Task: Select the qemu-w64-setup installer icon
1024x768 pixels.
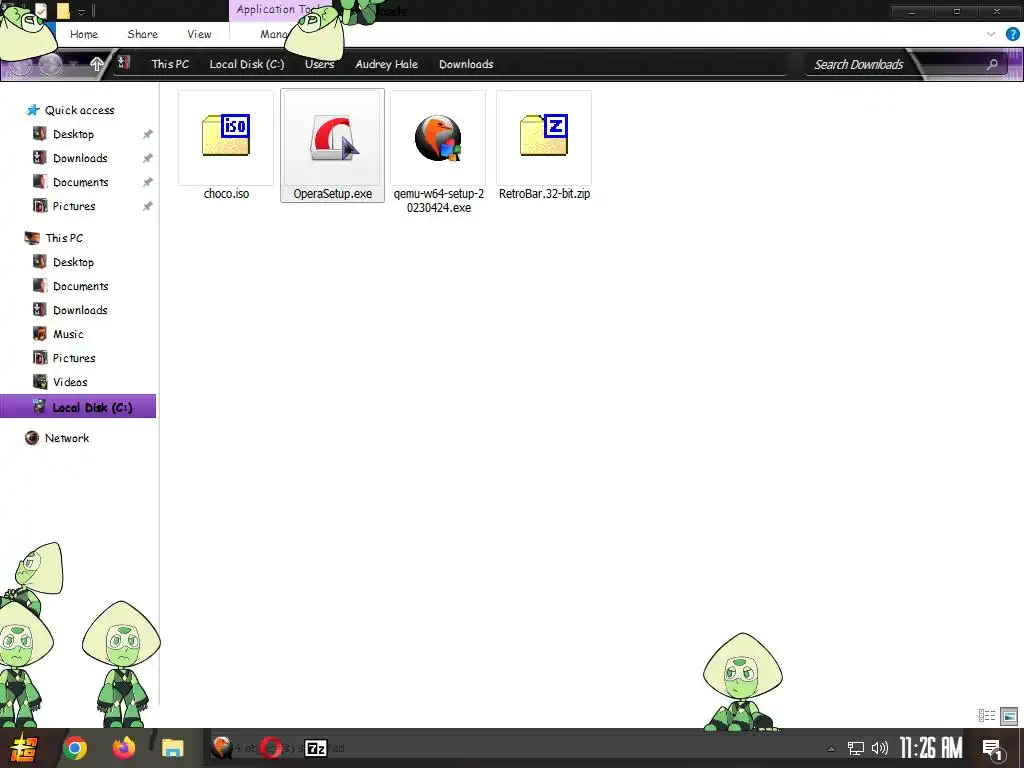Action: coord(438,138)
